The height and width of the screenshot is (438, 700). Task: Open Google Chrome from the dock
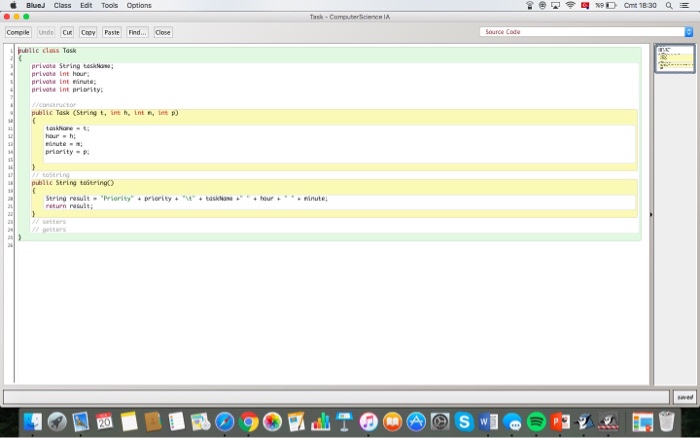click(x=248, y=421)
